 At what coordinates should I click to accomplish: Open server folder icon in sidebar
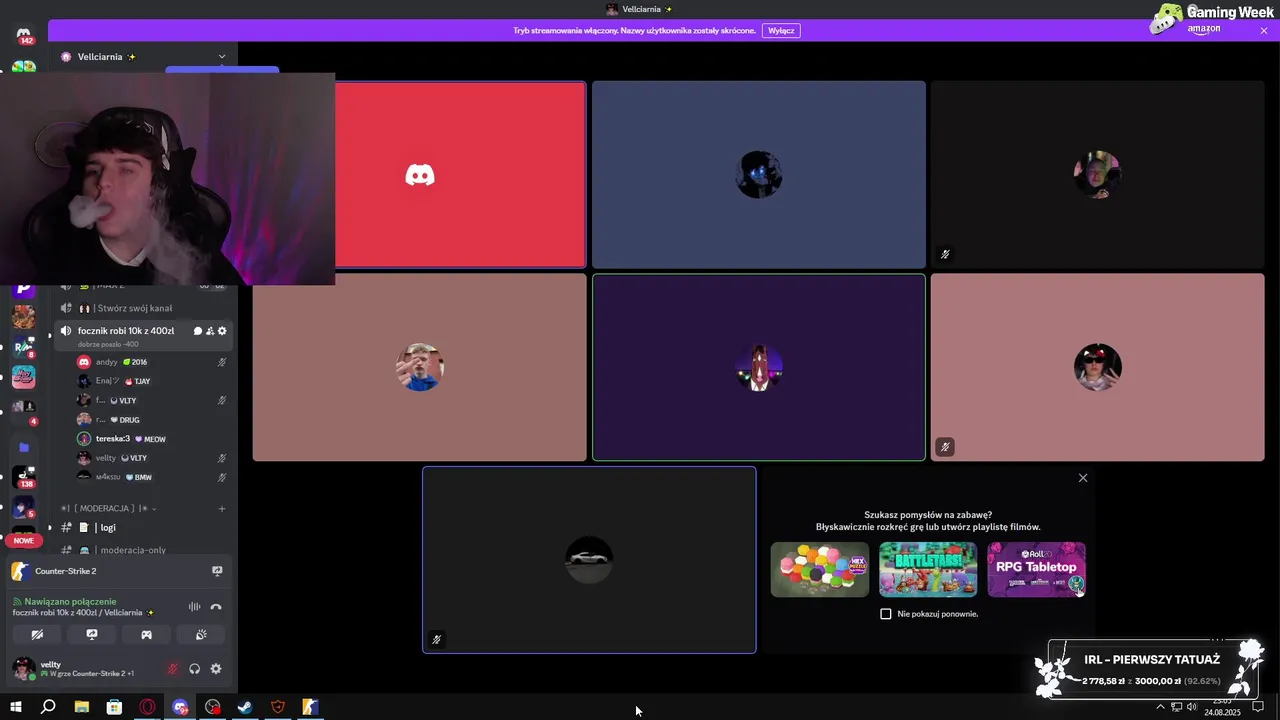[24, 447]
